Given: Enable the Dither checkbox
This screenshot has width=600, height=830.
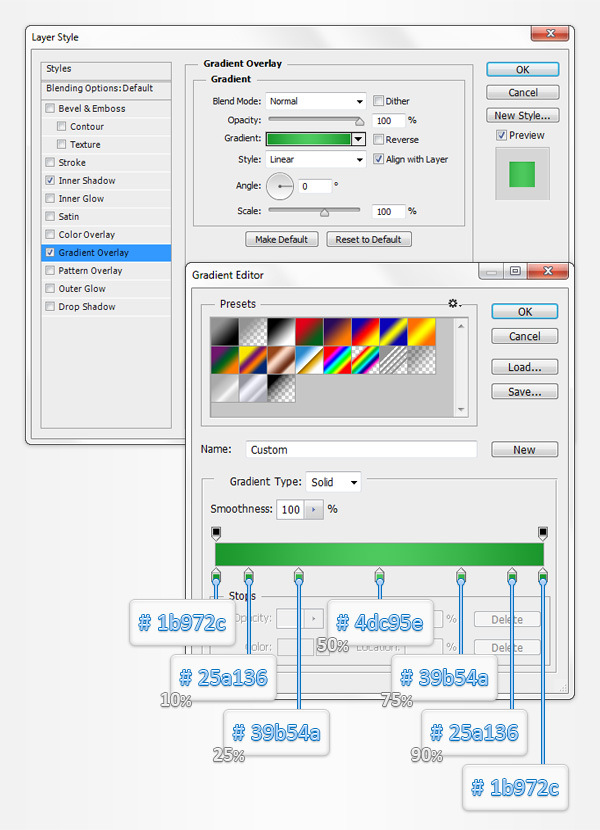Looking at the screenshot, I should coord(378,101).
